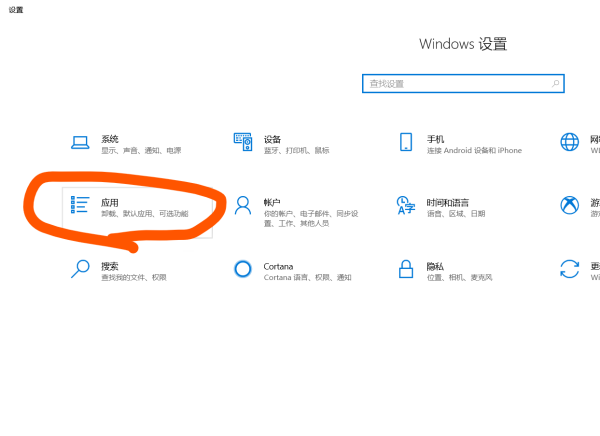Open the 时间和语言 clock-letter icon
This screenshot has height=436, width=600.
pos(406,205)
